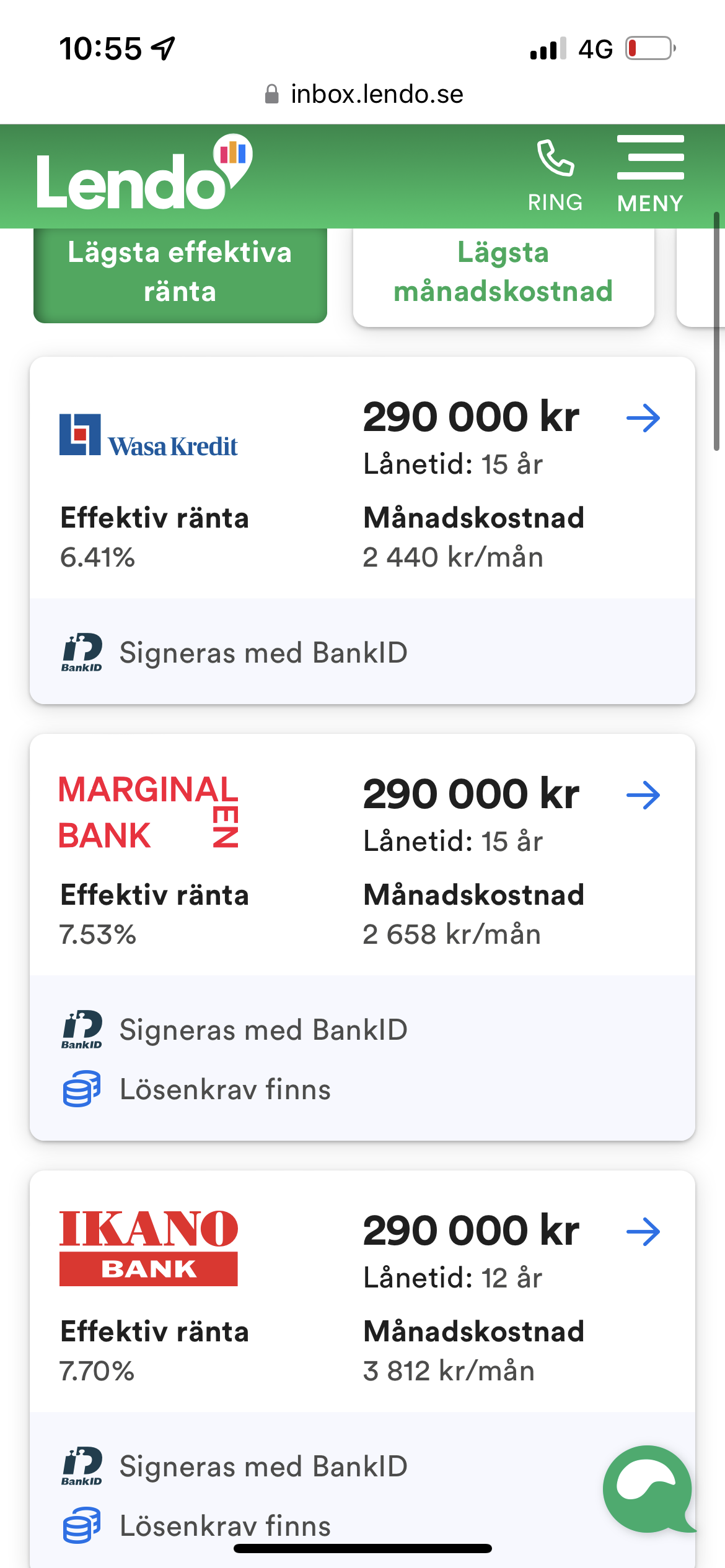Tap the Ikano Bank logo
Viewport: 725px width, 1568px height.
[x=149, y=1248]
